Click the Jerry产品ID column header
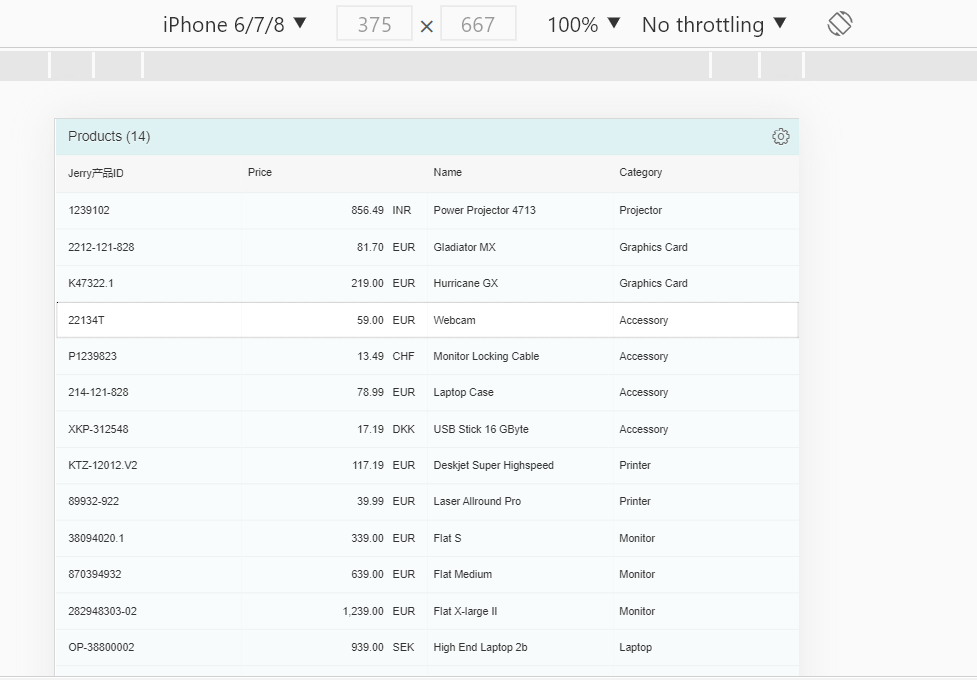 click(96, 173)
